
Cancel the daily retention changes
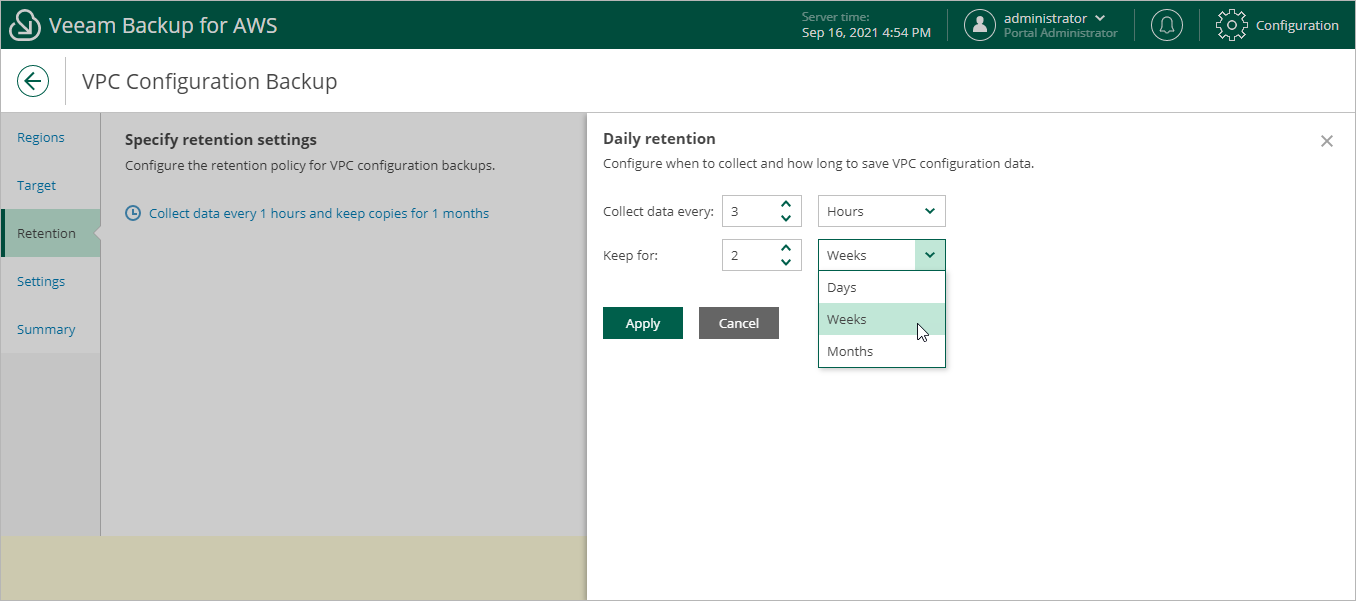coord(738,323)
